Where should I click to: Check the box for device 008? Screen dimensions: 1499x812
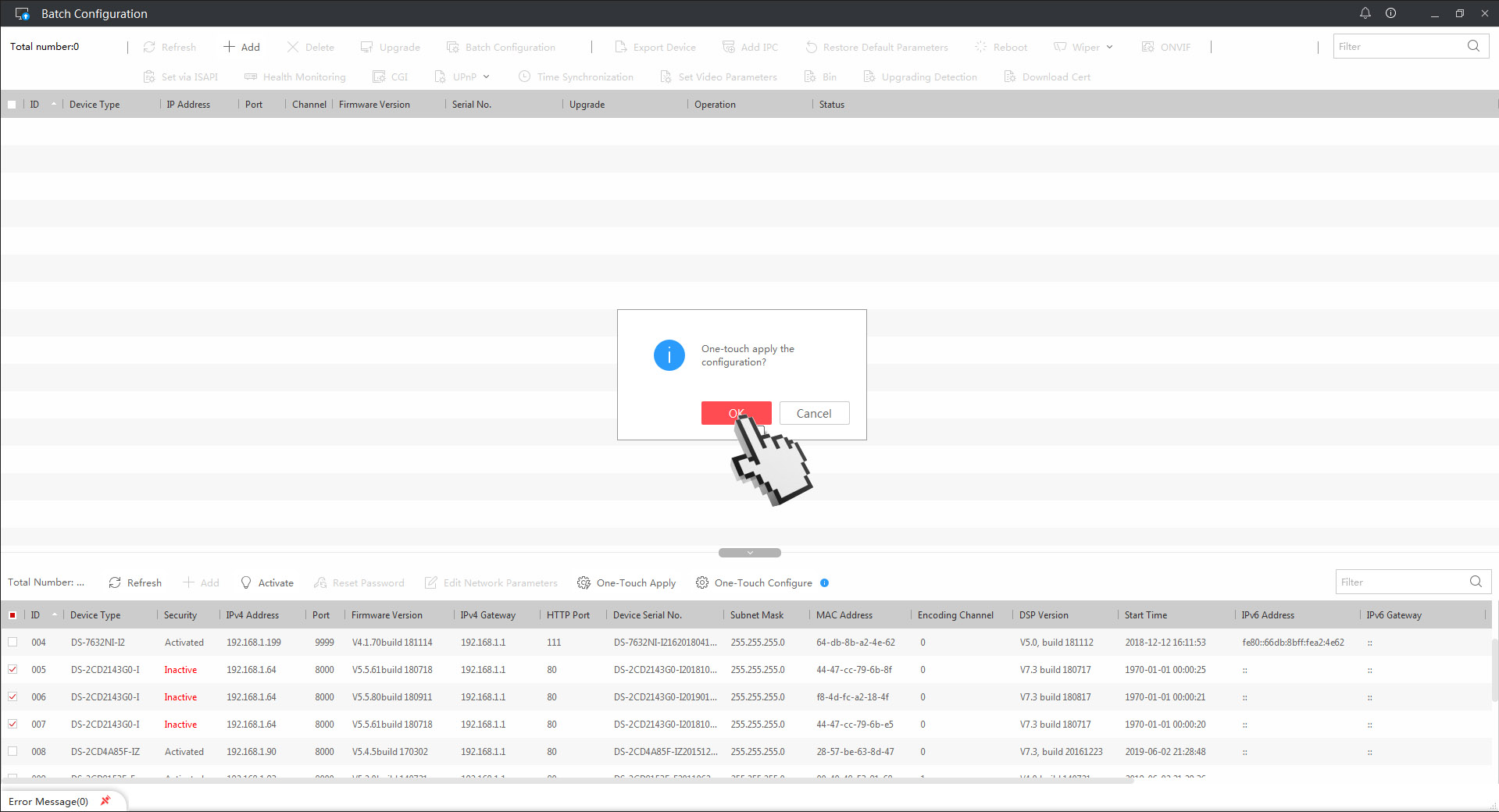point(12,751)
